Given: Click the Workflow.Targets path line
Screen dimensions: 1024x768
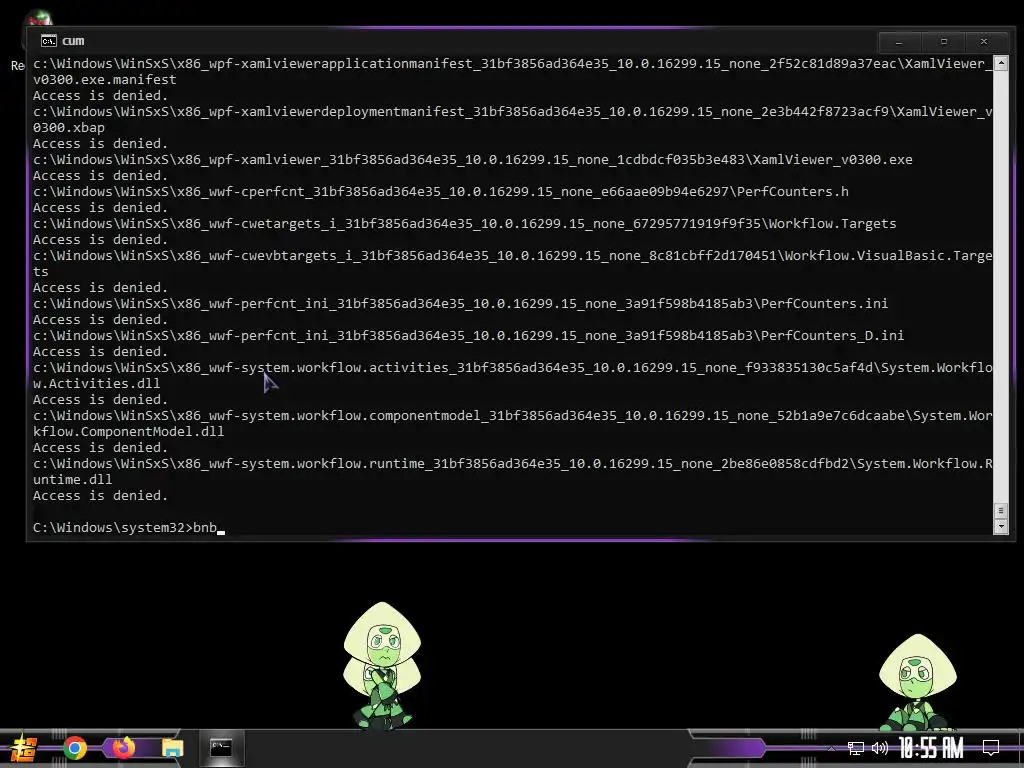Looking at the screenshot, I should click(464, 223).
